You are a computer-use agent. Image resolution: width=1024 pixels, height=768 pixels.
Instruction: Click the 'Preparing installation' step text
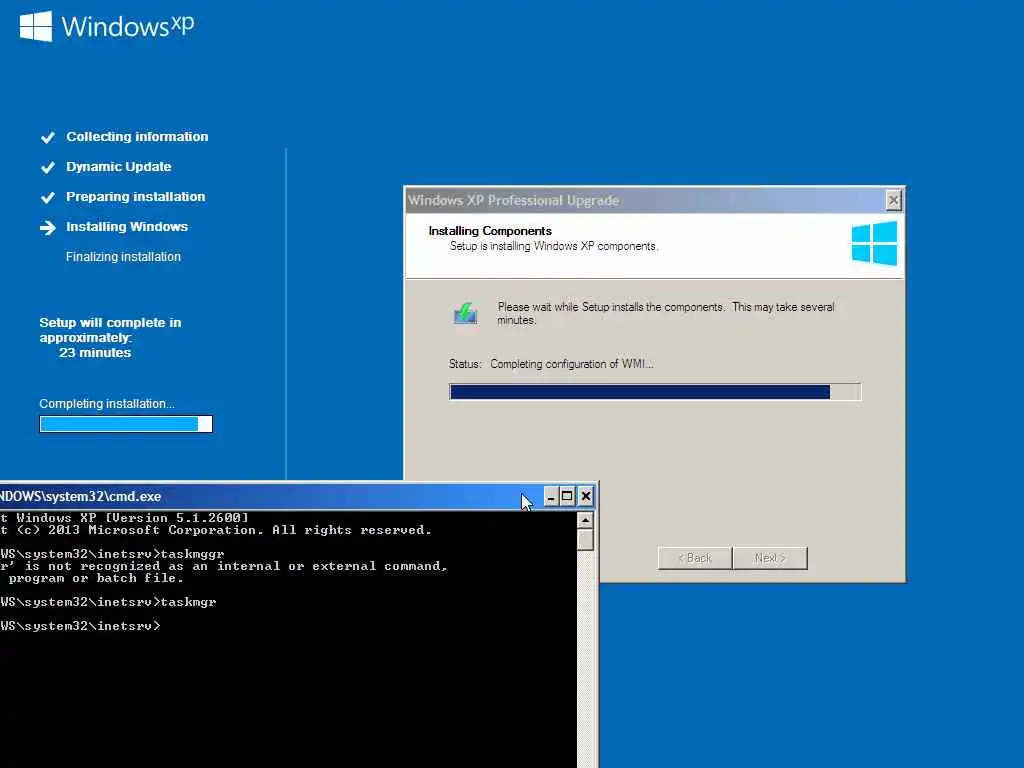(136, 197)
